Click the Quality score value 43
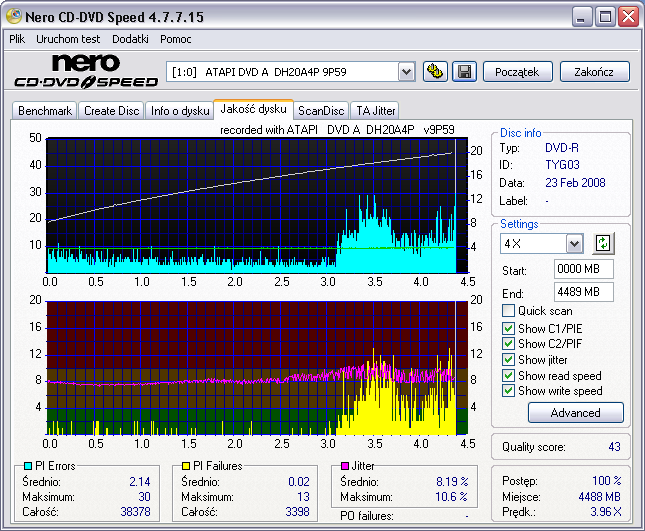This screenshot has height=531, width=645. (x=614, y=447)
